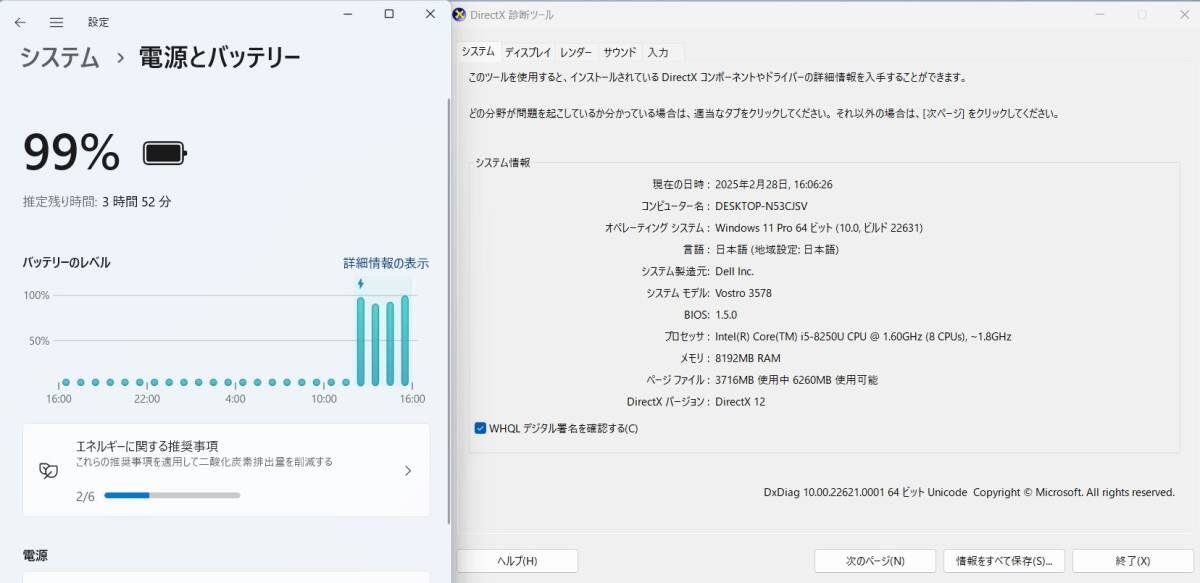This screenshot has height=583, width=1200.
Task: Click the system model Vostro 3578
Action: point(743,293)
